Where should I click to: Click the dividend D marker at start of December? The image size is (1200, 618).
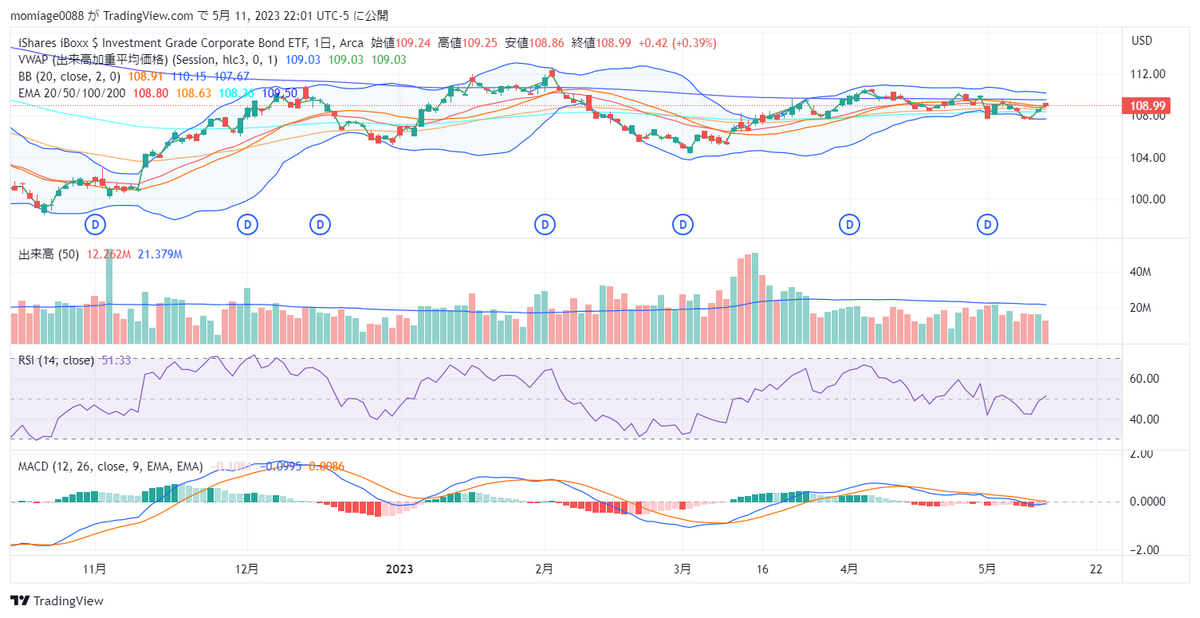pyautogui.click(x=249, y=225)
